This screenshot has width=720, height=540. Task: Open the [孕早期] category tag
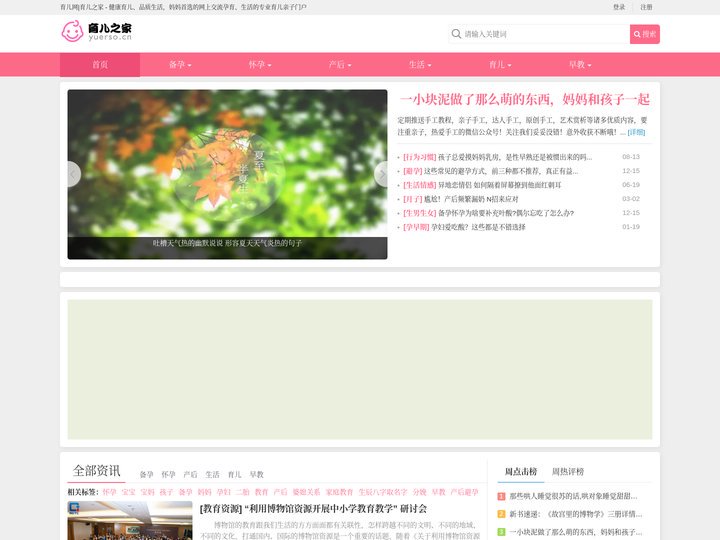tap(416, 227)
